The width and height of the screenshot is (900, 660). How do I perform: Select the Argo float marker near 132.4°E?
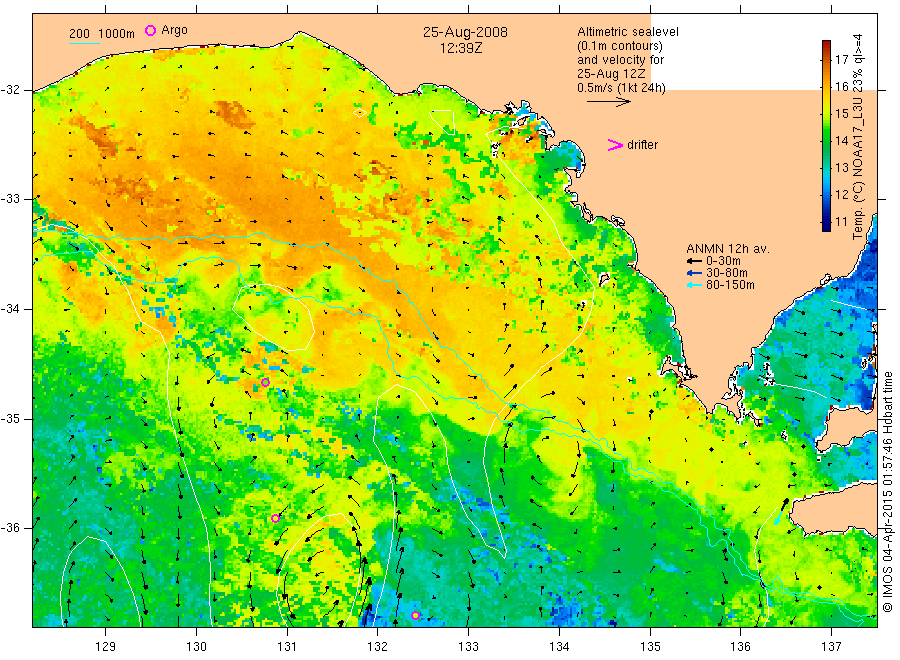click(416, 615)
